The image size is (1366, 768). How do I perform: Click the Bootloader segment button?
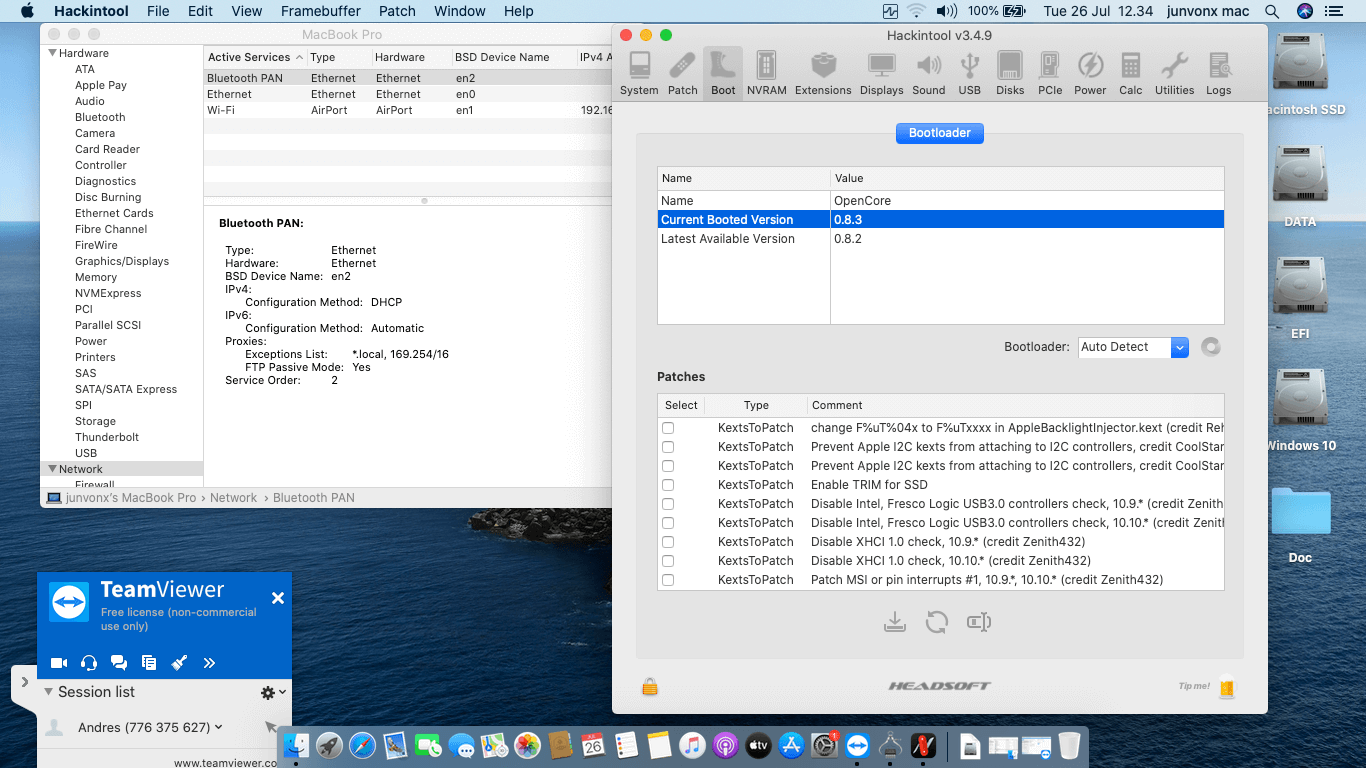[x=940, y=133]
